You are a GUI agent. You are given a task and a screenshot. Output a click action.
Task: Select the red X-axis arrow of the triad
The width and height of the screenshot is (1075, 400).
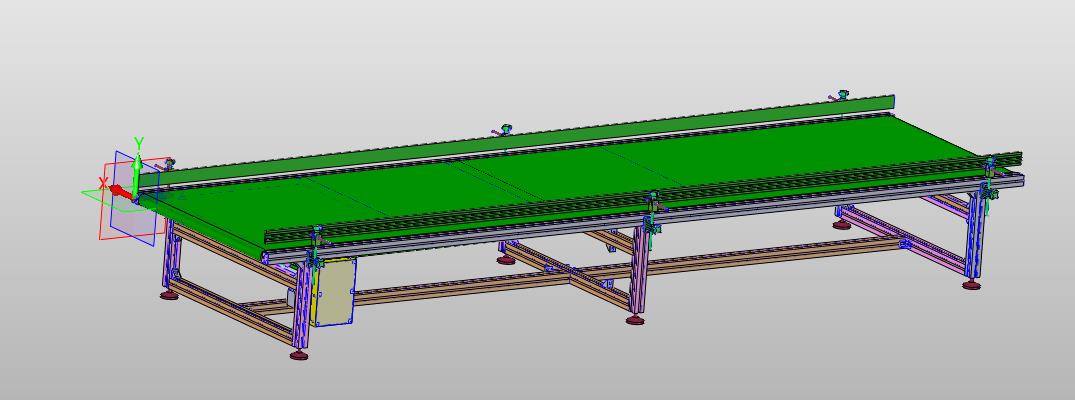[x=120, y=191]
